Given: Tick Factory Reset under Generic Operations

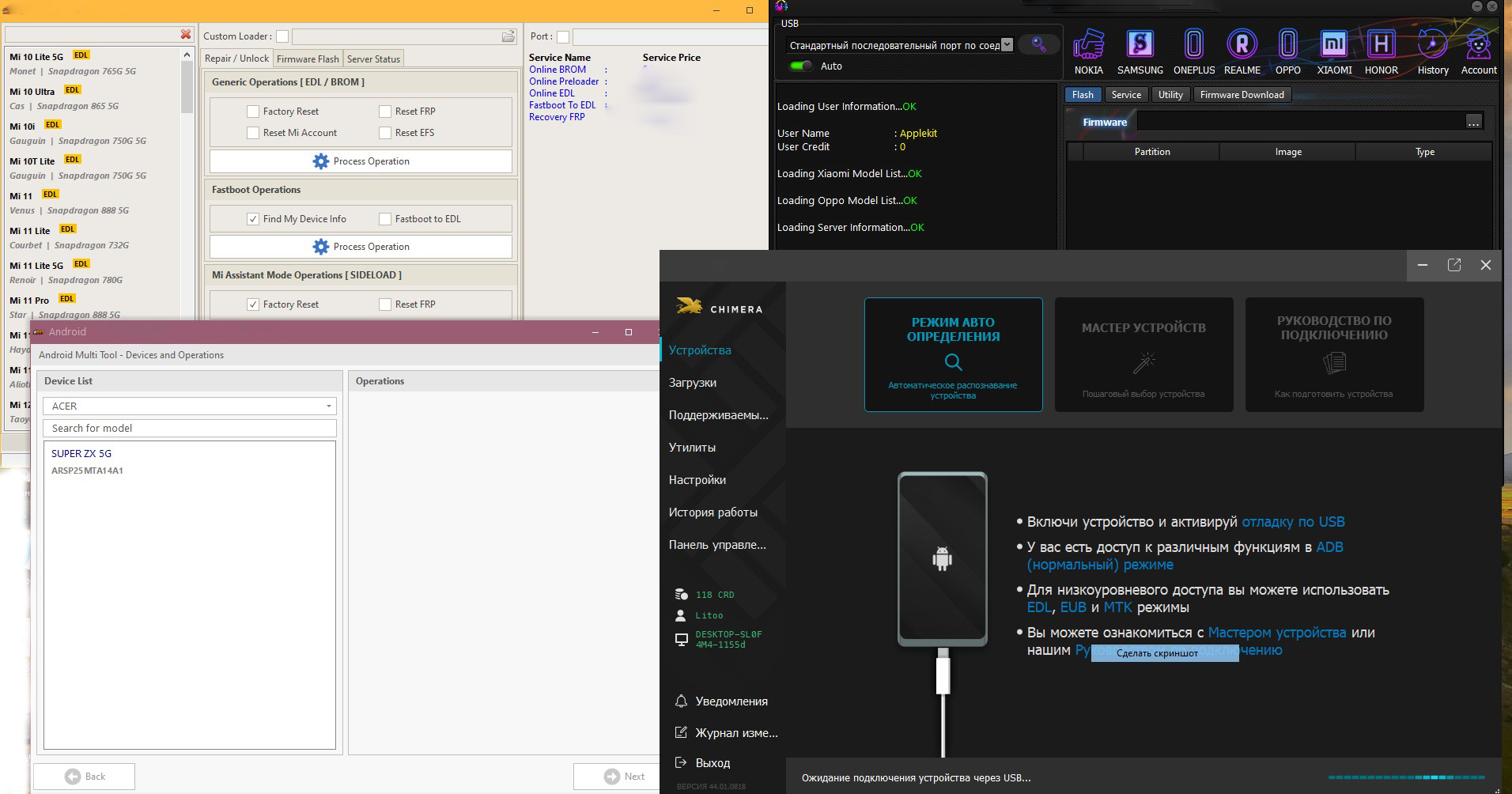Looking at the screenshot, I should (x=253, y=112).
